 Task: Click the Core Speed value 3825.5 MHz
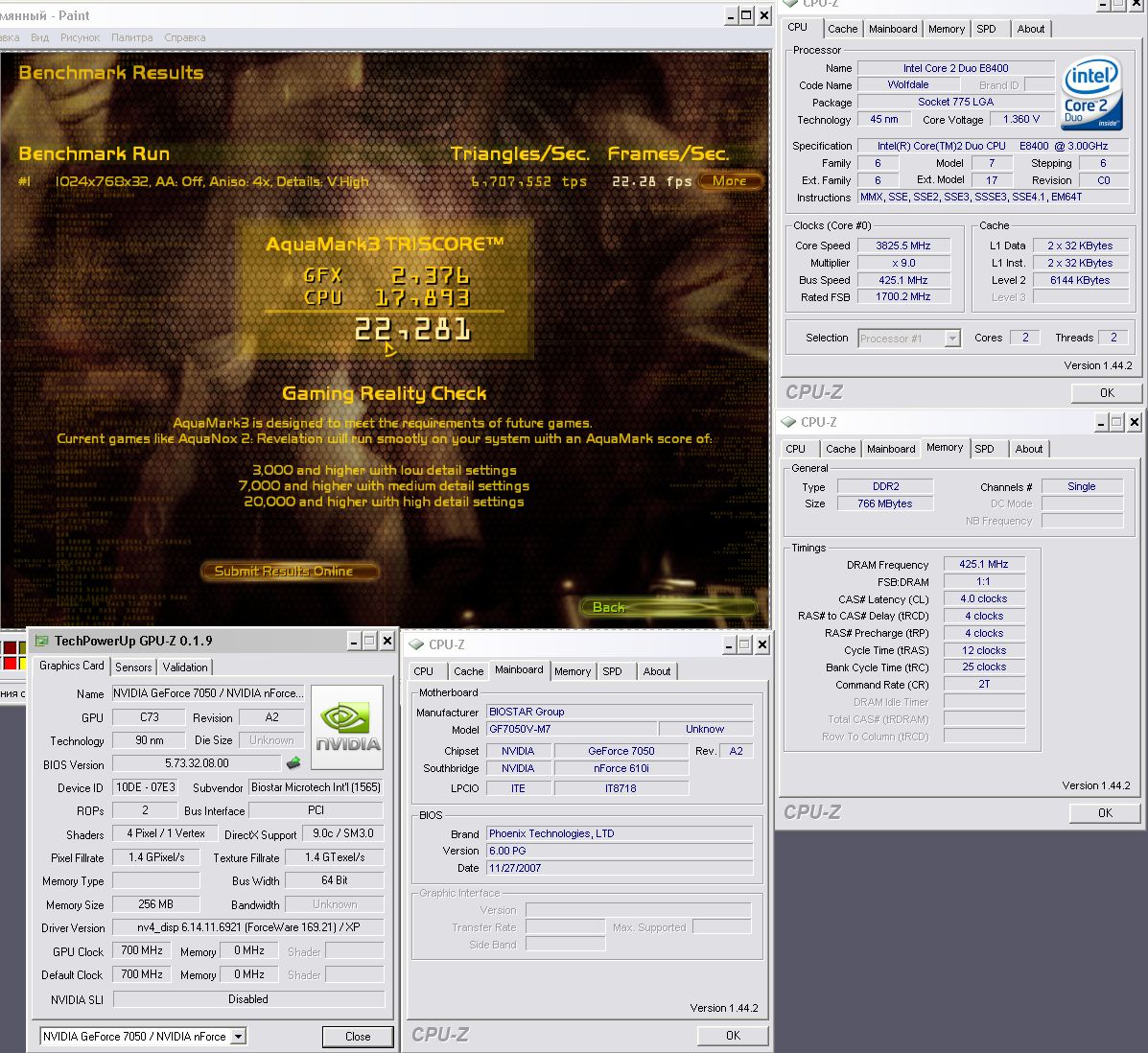pos(903,246)
